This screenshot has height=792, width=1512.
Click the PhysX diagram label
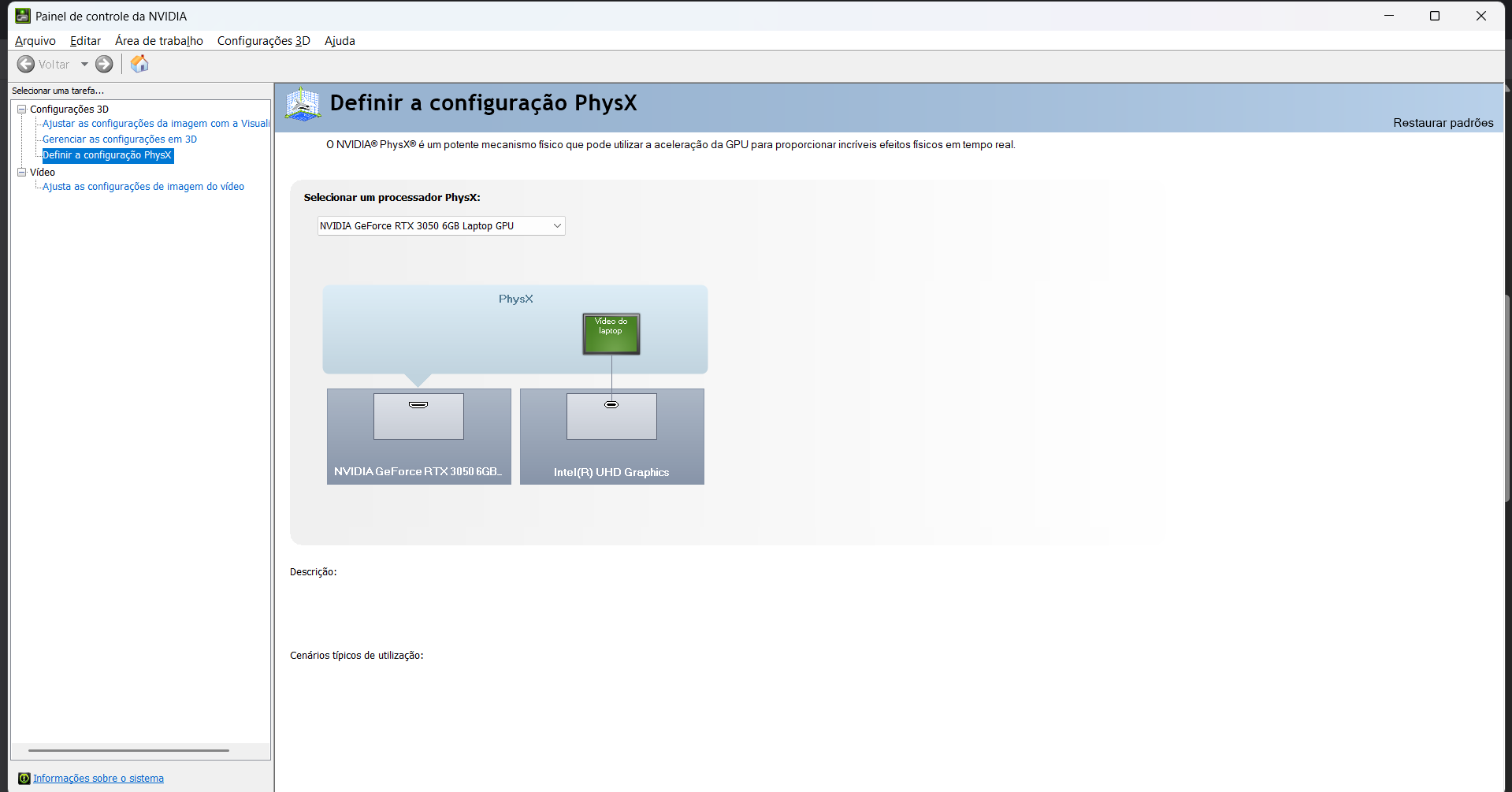click(516, 299)
